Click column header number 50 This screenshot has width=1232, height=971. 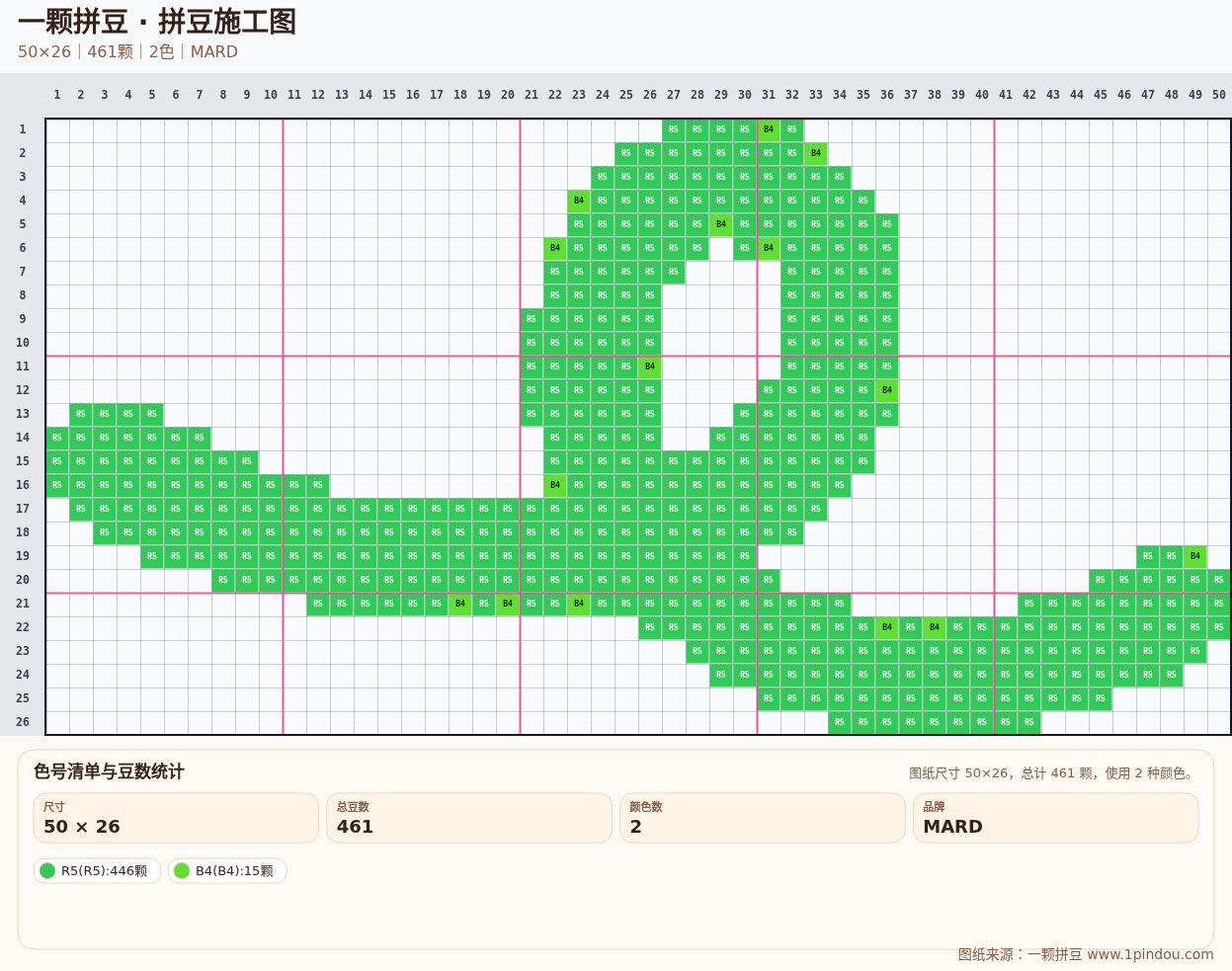coord(1219,95)
